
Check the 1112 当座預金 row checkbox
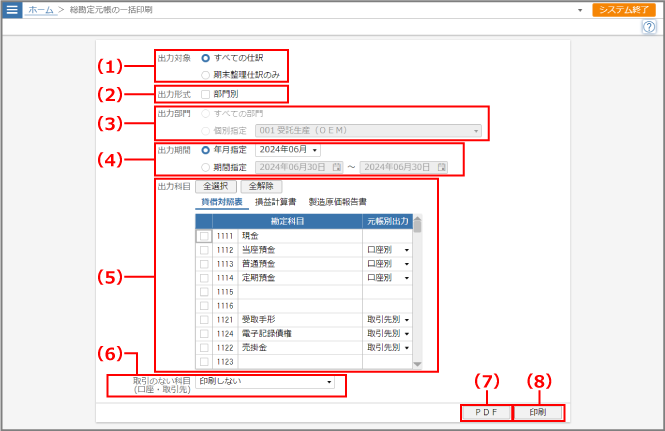[204, 250]
